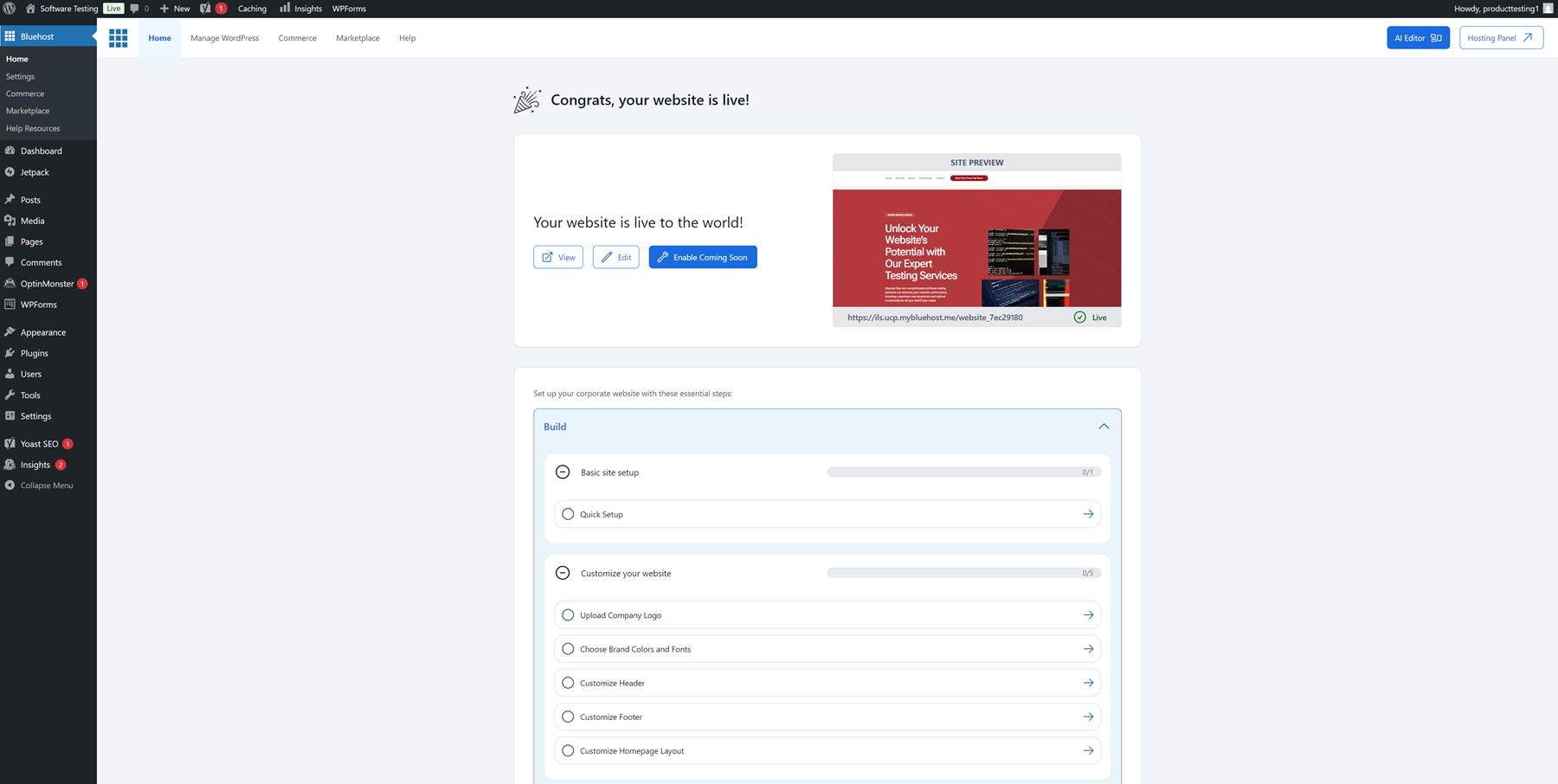The width and height of the screenshot is (1558, 784).
Task: Click the Collapse Menu arrow icon
Action: (10, 485)
